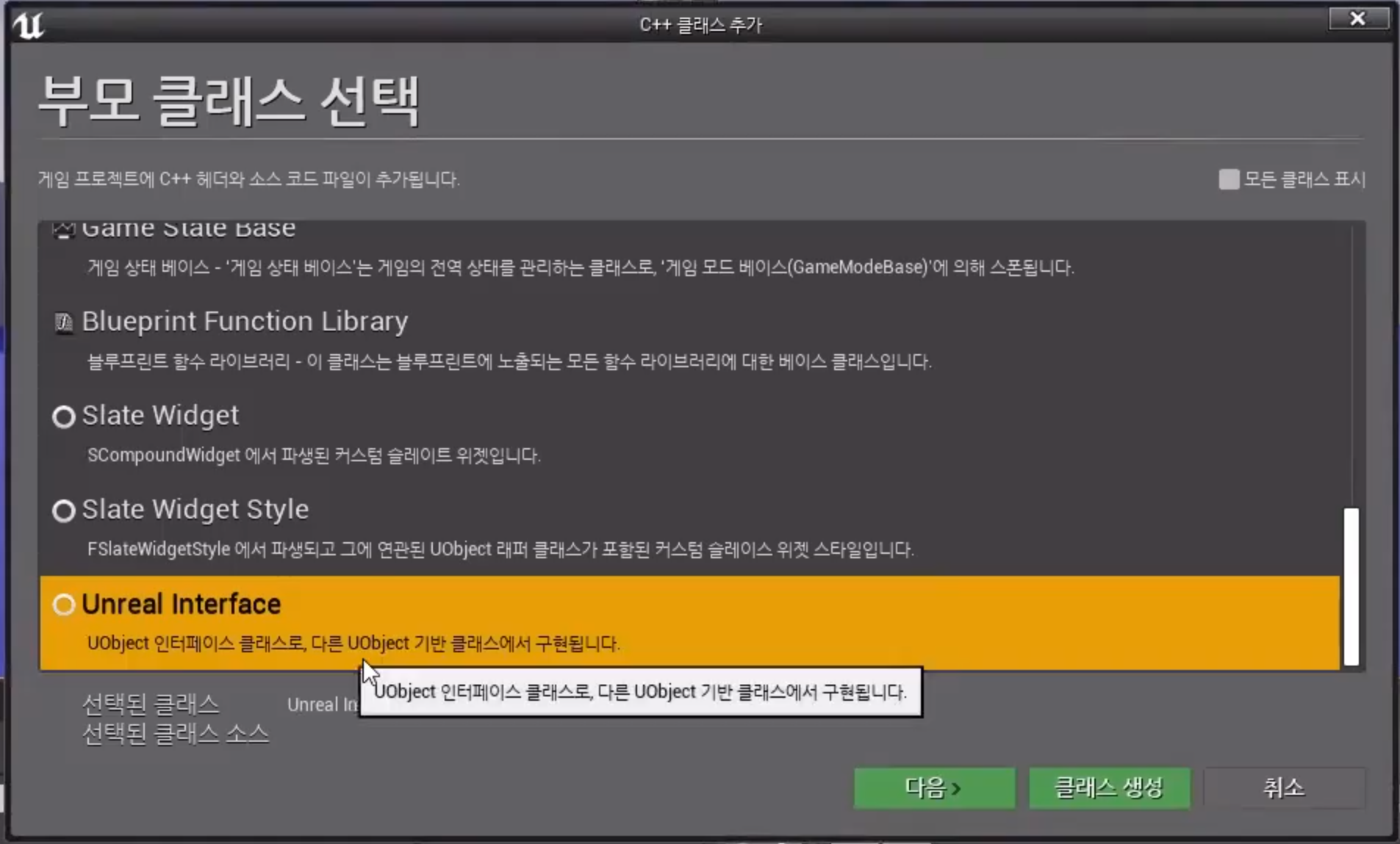The image size is (1400, 844).
Task: Click the 블루프린트 함수 라이브러리 description
Action: [x=509, y=361]
